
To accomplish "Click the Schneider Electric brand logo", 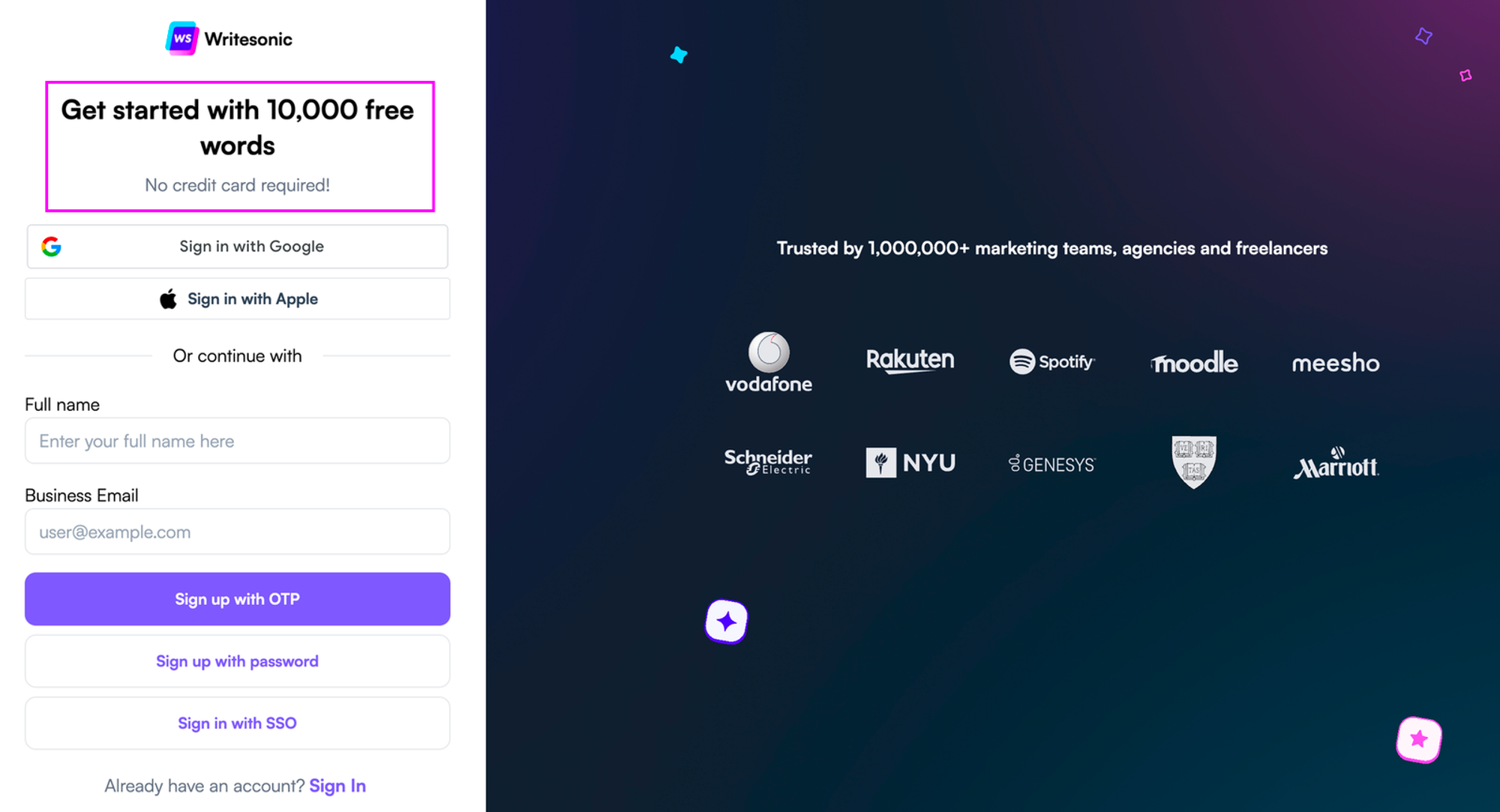I will tap(770, 460).
